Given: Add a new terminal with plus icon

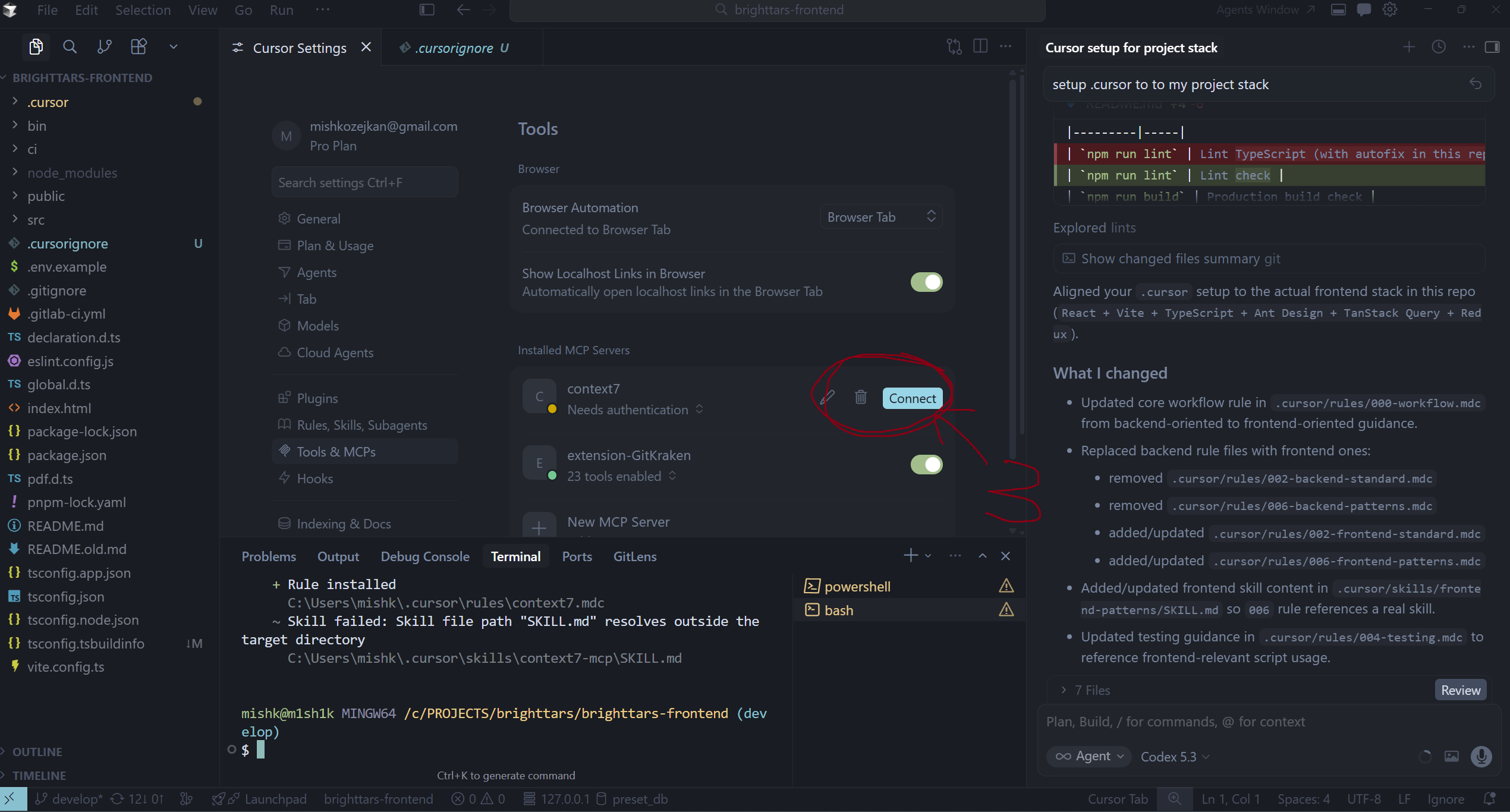Looking at the screenshot, I should pyautogui.click(x=910, y=555).
